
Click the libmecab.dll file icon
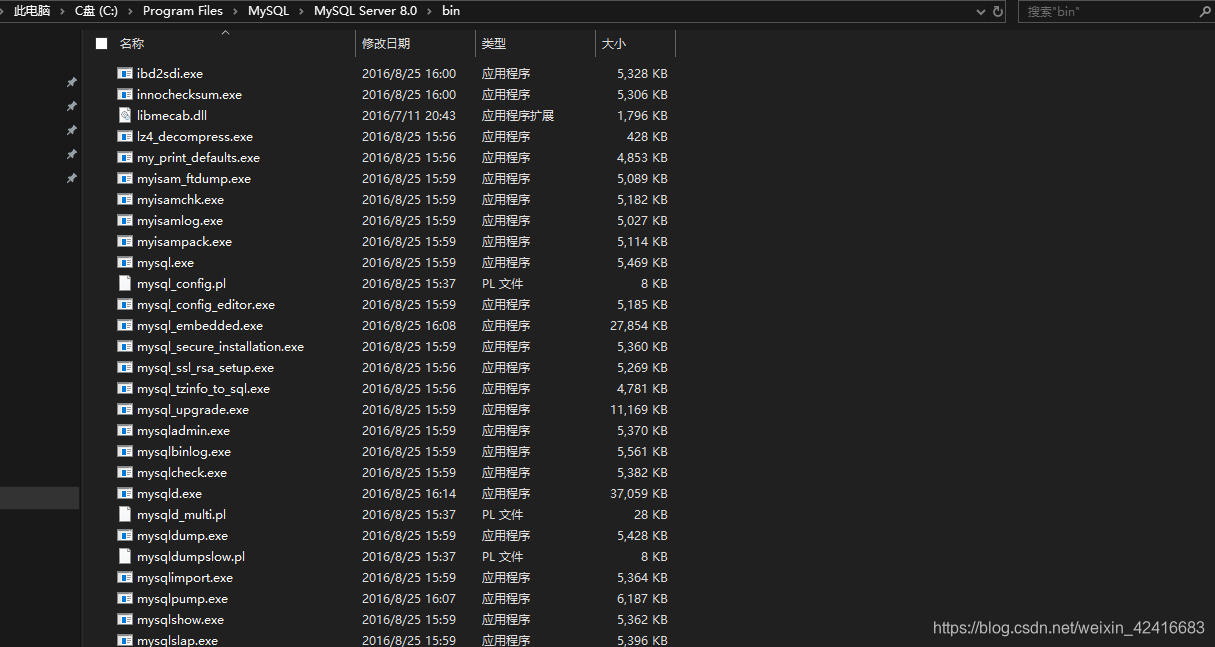pyautogui.click(x=125, y=115)
